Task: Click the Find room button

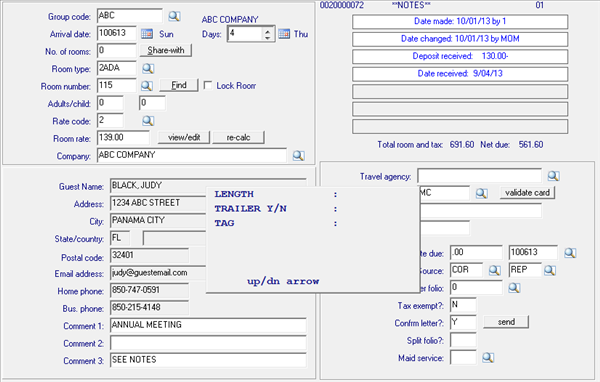Action: [179, 85]
